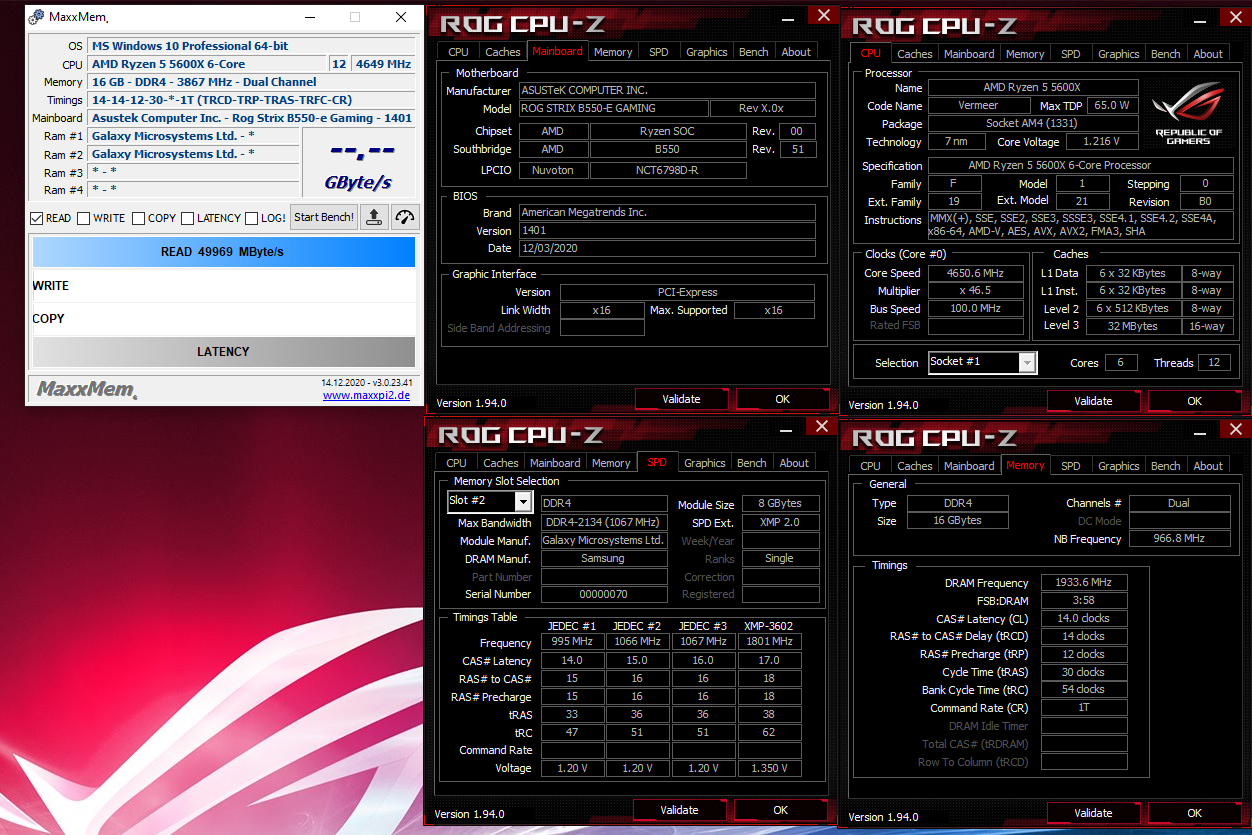
Task: Click the BIOS date 12/03/2020 field
Action: (667, 248)
